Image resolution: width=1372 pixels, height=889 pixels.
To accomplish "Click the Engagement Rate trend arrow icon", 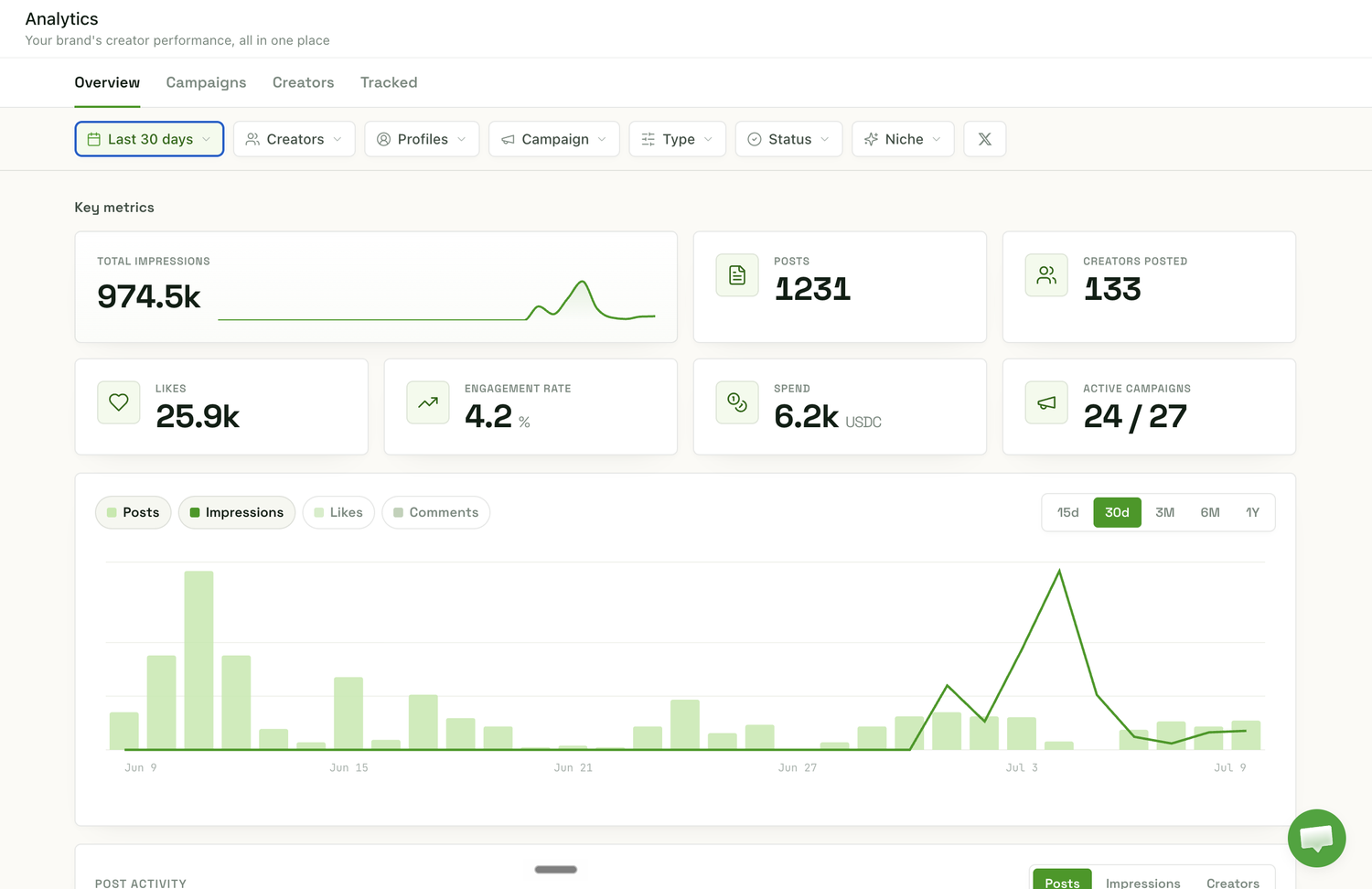I will click(428, 402).
